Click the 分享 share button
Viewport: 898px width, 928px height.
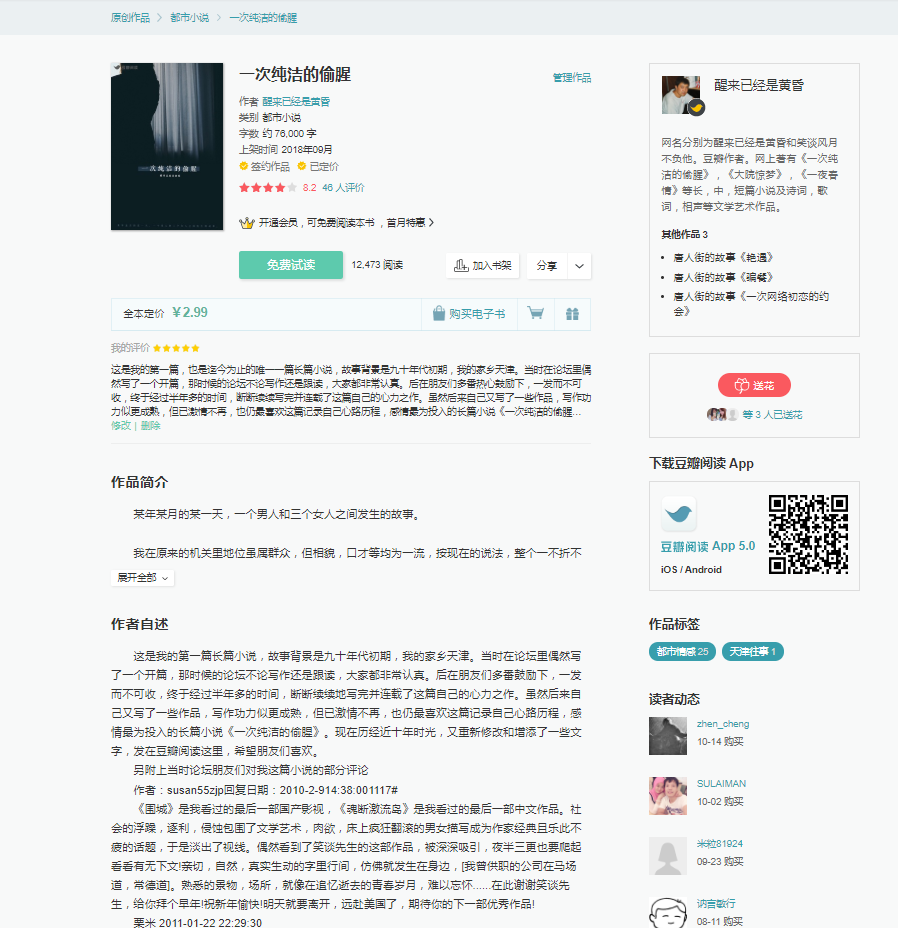[546, 266]
